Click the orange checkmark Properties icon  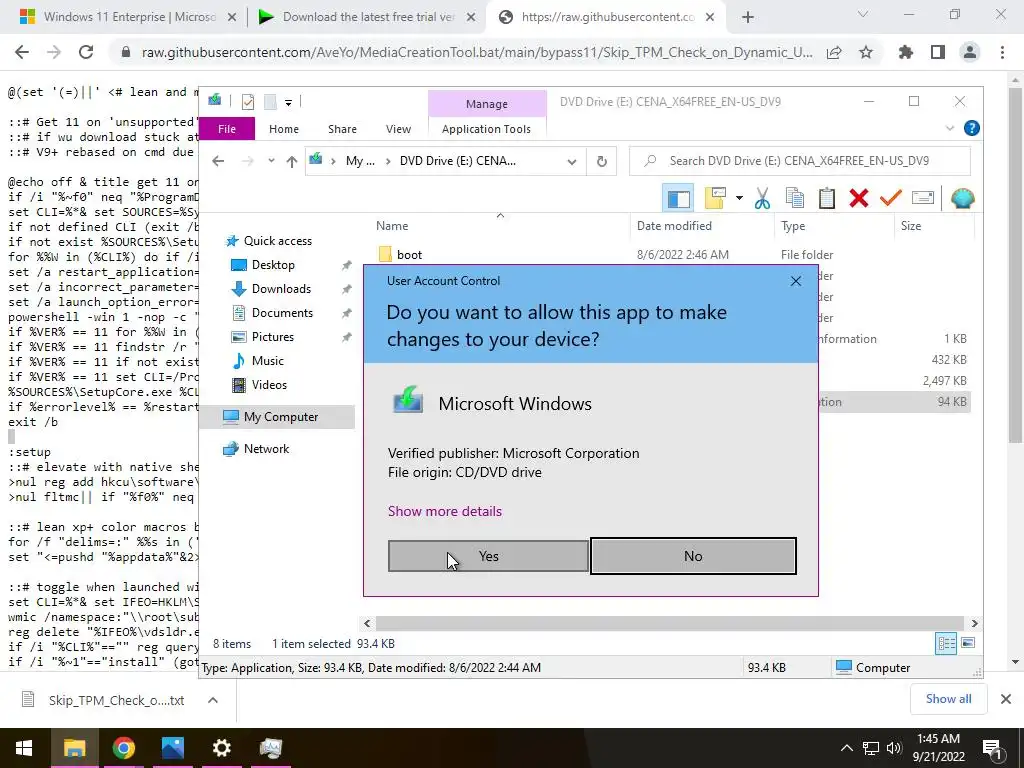(x=890, y=198)
